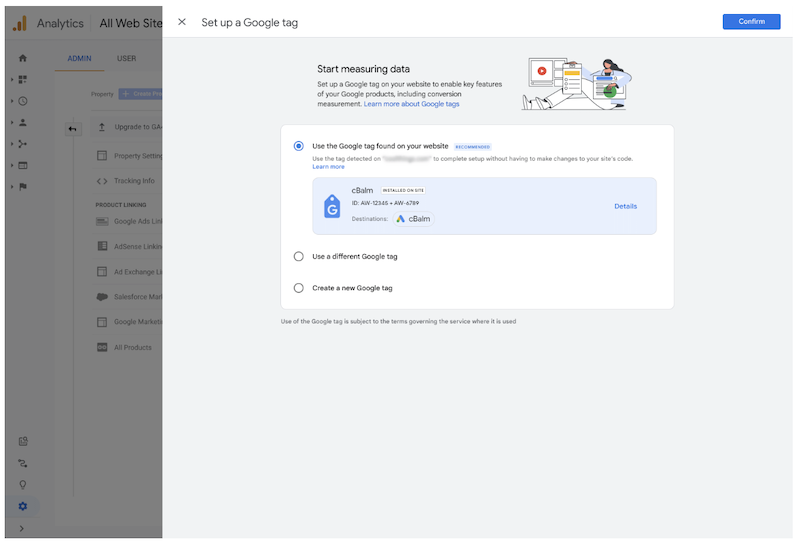800x545 pixels.
Task: Expand Audience section arrow
Action: (12, 122)
